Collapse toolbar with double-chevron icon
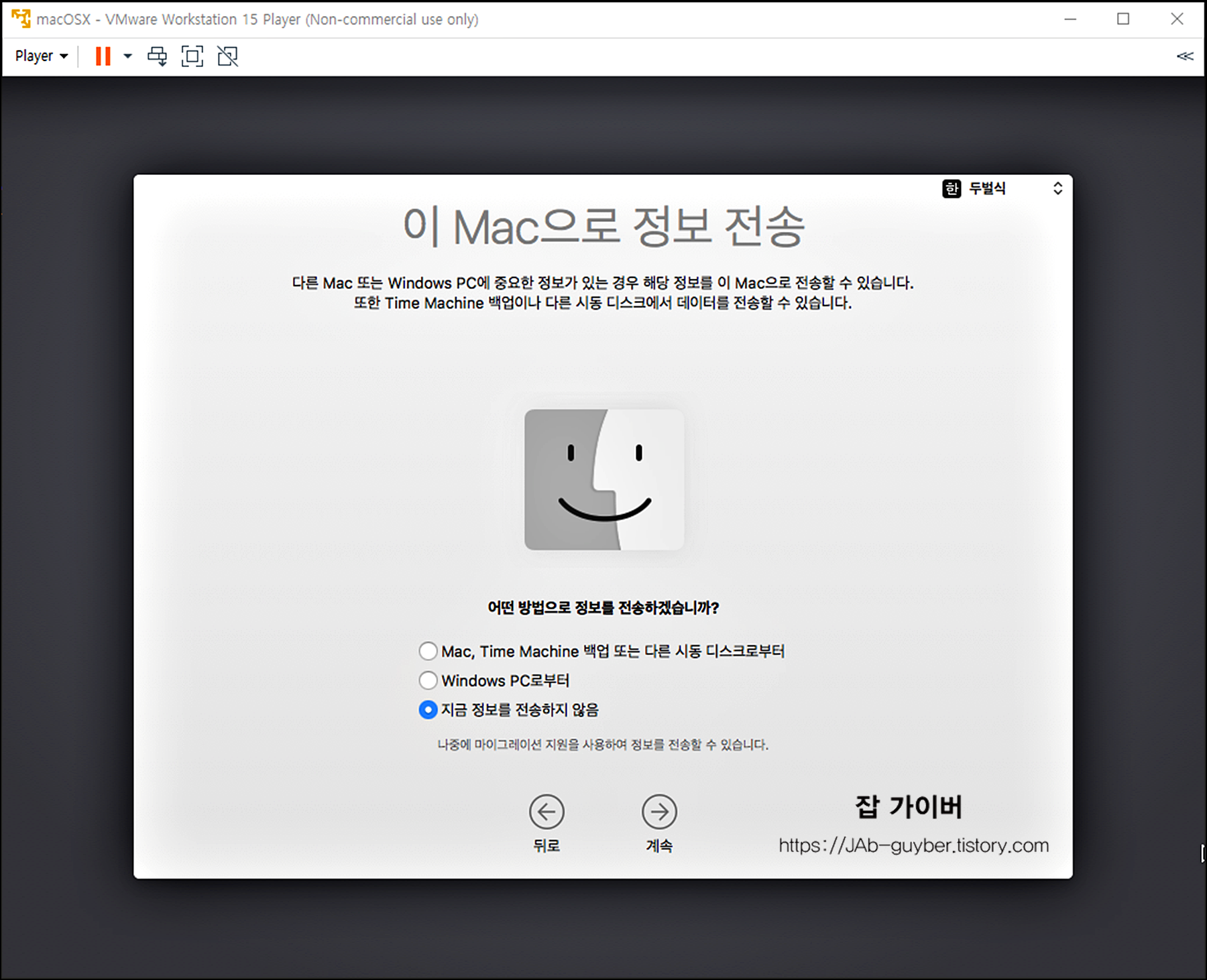1207x980 pixels. [x=1185, y=56]
